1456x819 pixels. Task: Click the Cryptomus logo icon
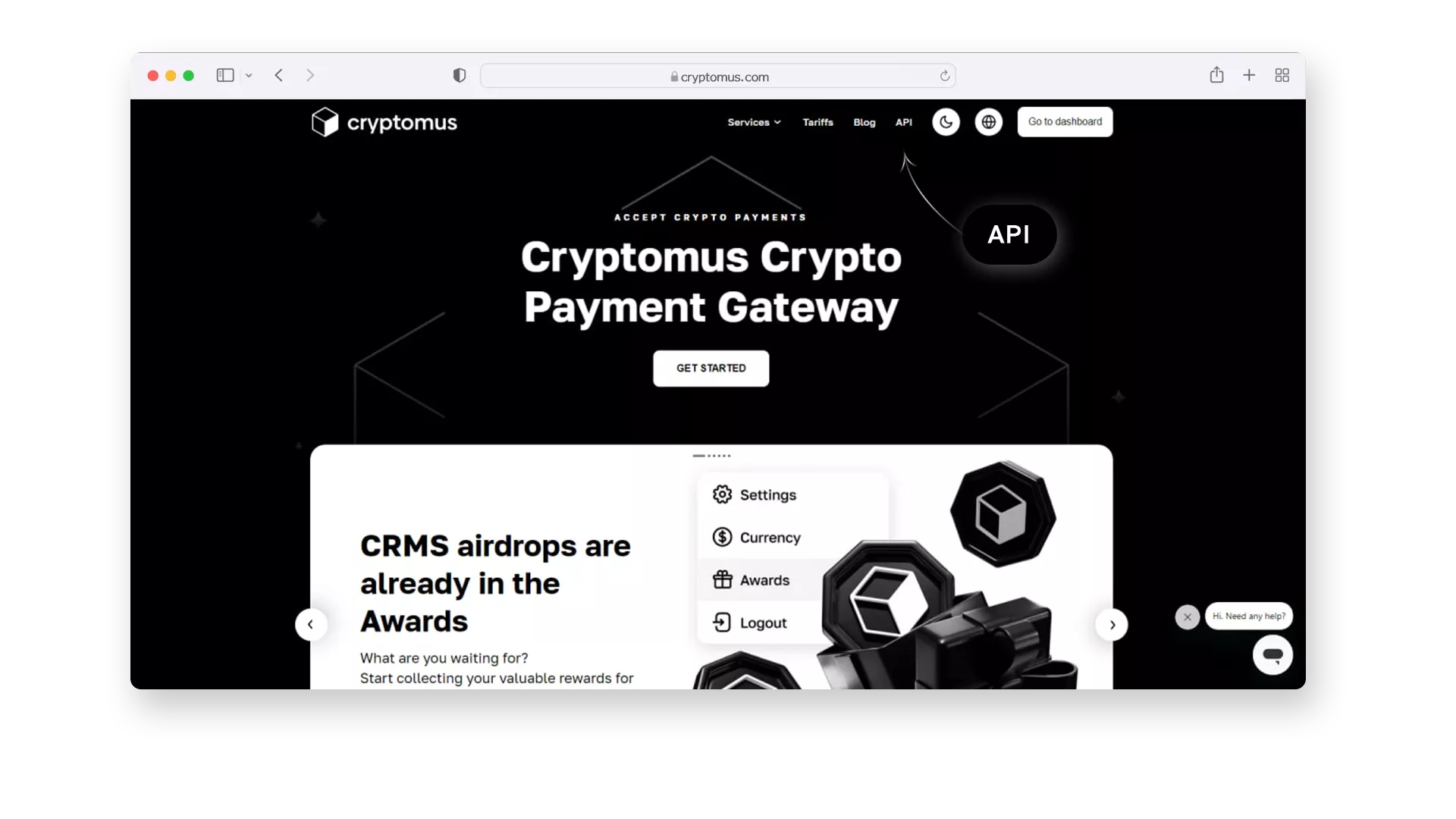pyautogui.click(x=323, y=121)
